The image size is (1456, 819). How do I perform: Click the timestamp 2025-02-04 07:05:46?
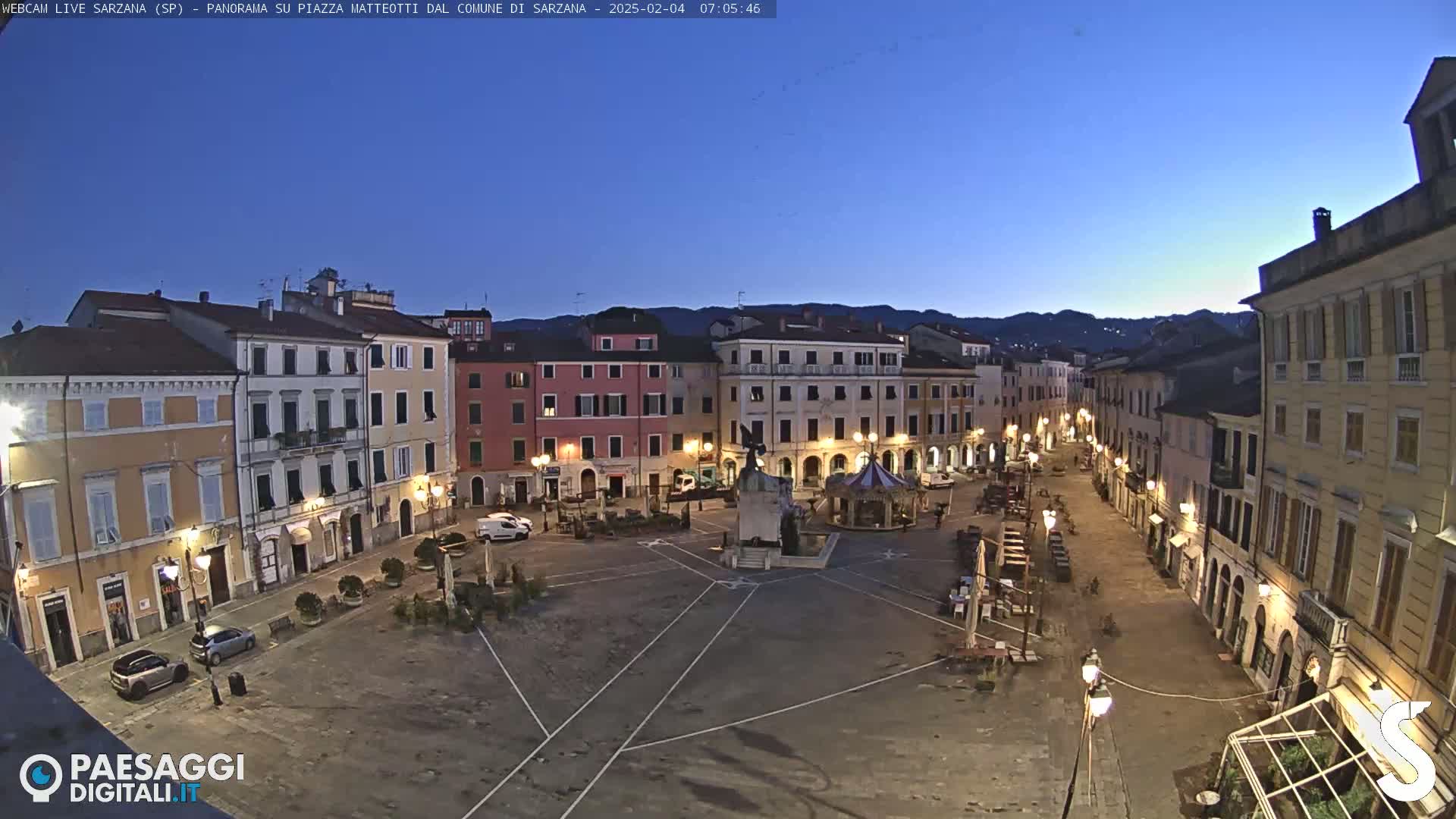(x=684, y=8)
